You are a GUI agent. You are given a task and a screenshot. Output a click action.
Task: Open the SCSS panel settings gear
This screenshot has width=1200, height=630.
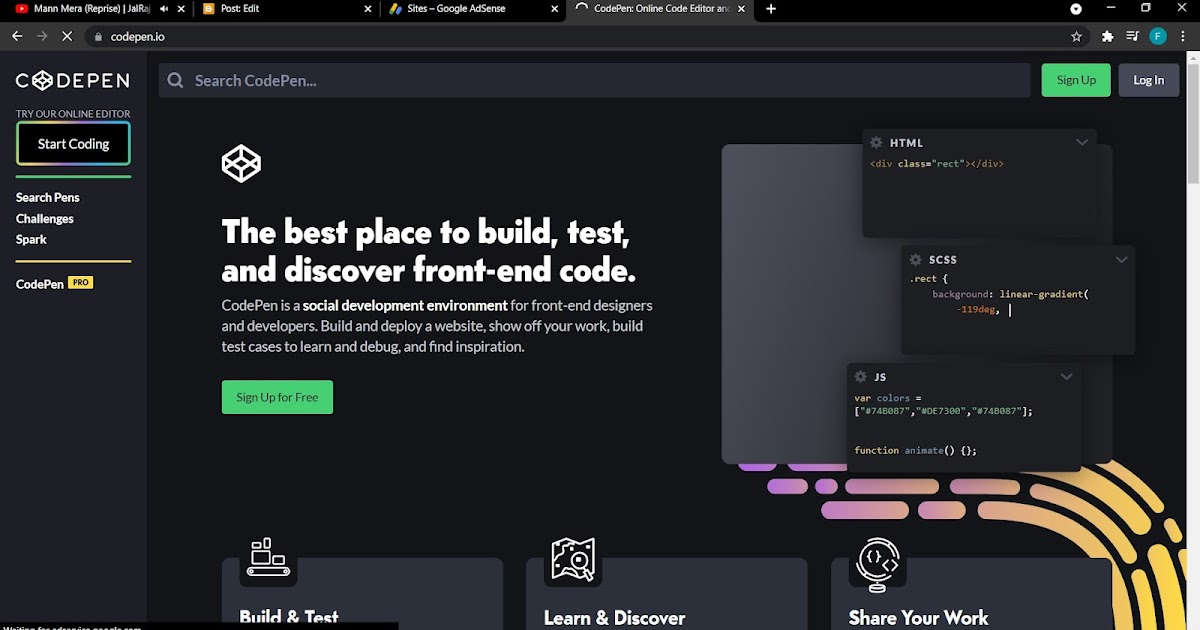(916, 259)
